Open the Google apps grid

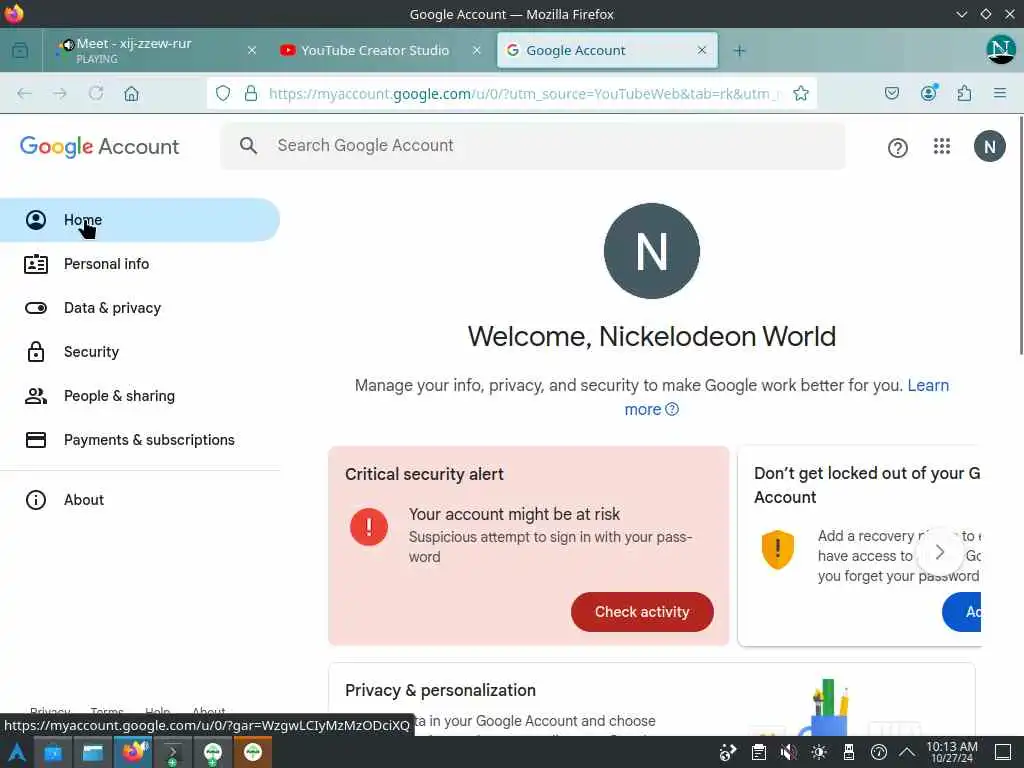[x=942, y=146]
